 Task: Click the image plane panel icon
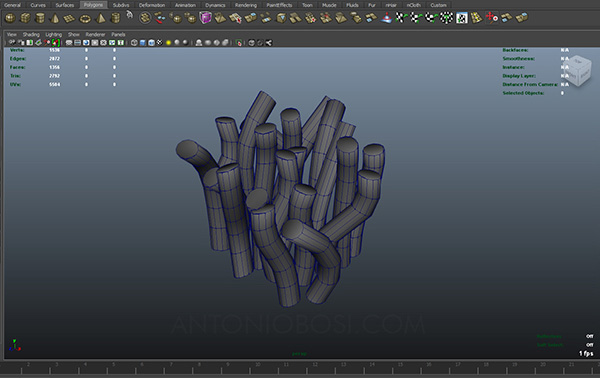tap(38, 42)
